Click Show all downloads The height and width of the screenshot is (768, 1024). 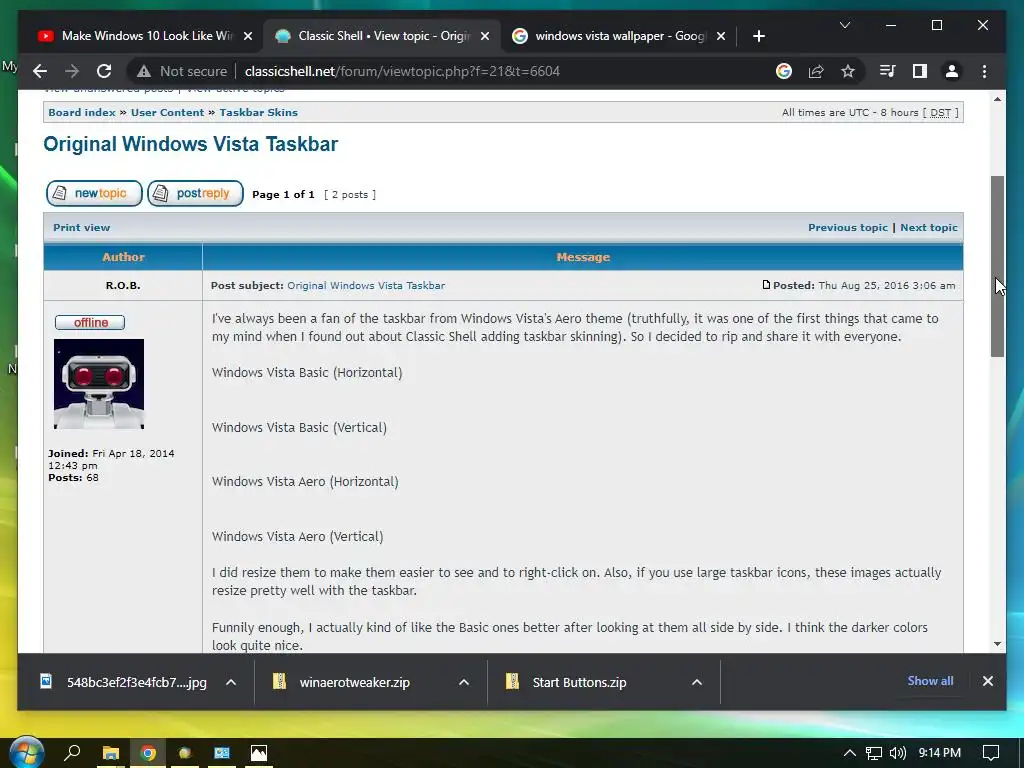(x=930, y=680)
